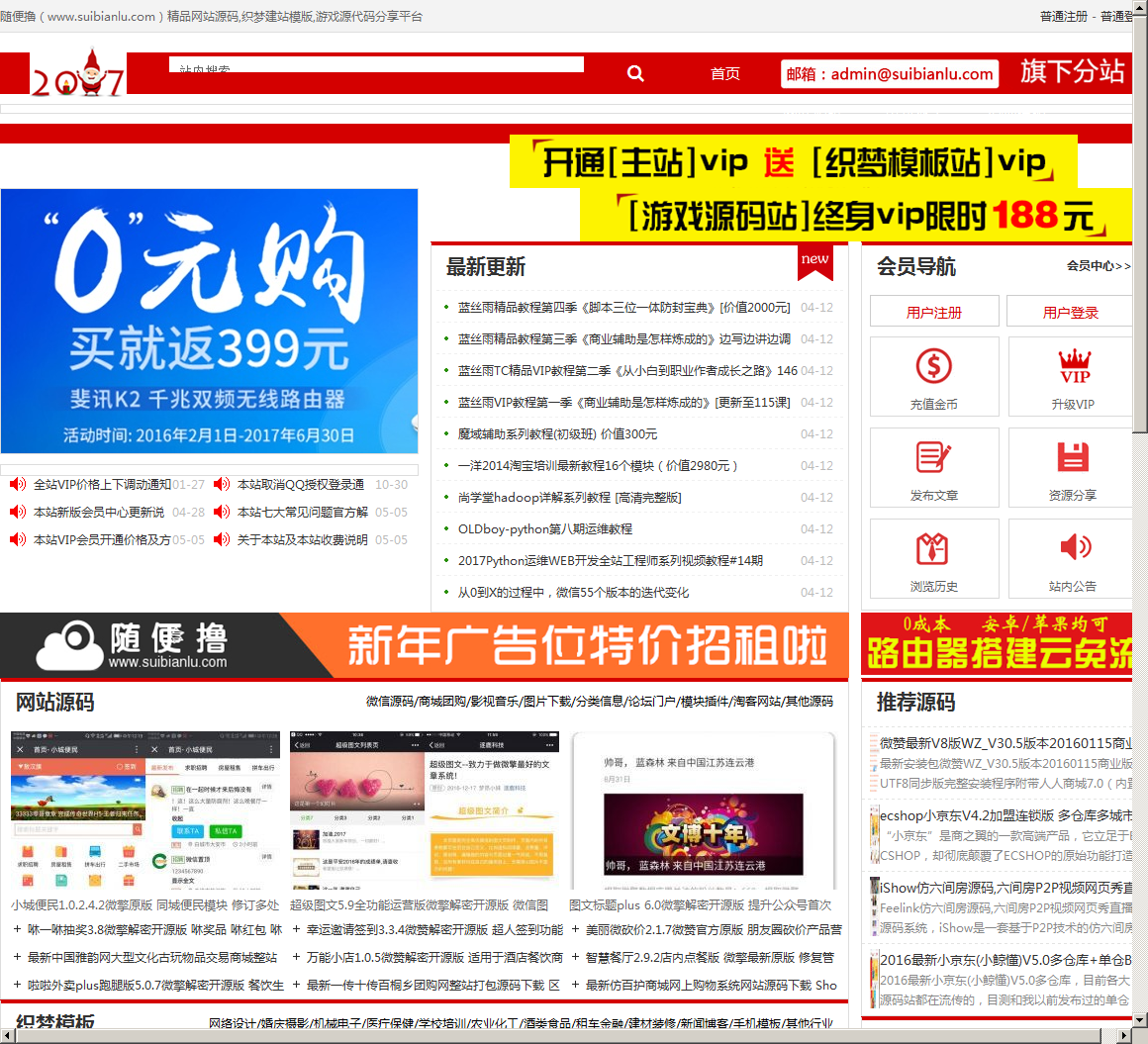This screenshot has width=1148, height=1044.
Task: Open the 资源分享 floppy disk icon
Action: (x=1073, y=457)
